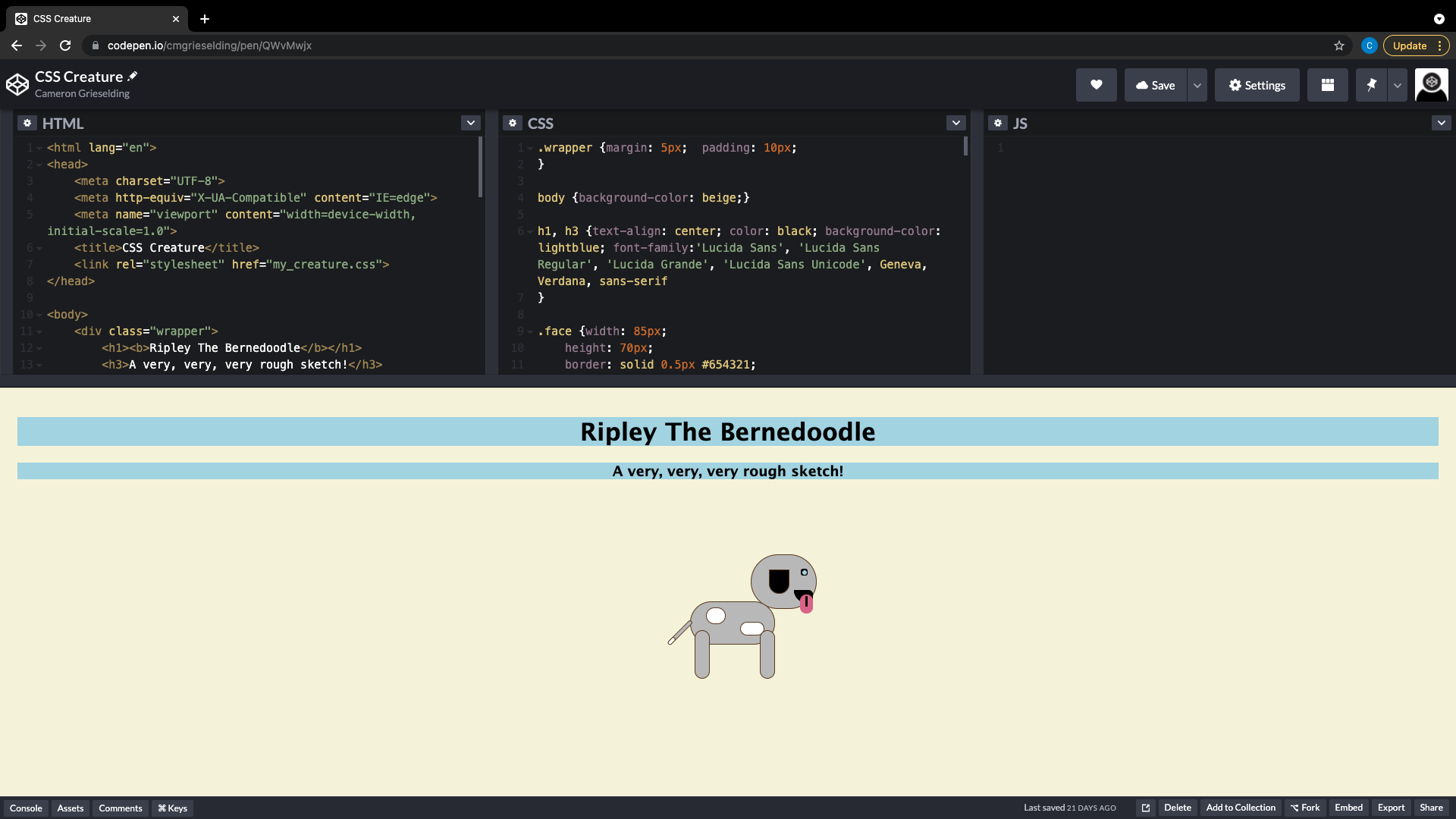The image size is (1456, 819).
Task: Fold the .face CSS rule at line 9
Action: tap(530, 331)
